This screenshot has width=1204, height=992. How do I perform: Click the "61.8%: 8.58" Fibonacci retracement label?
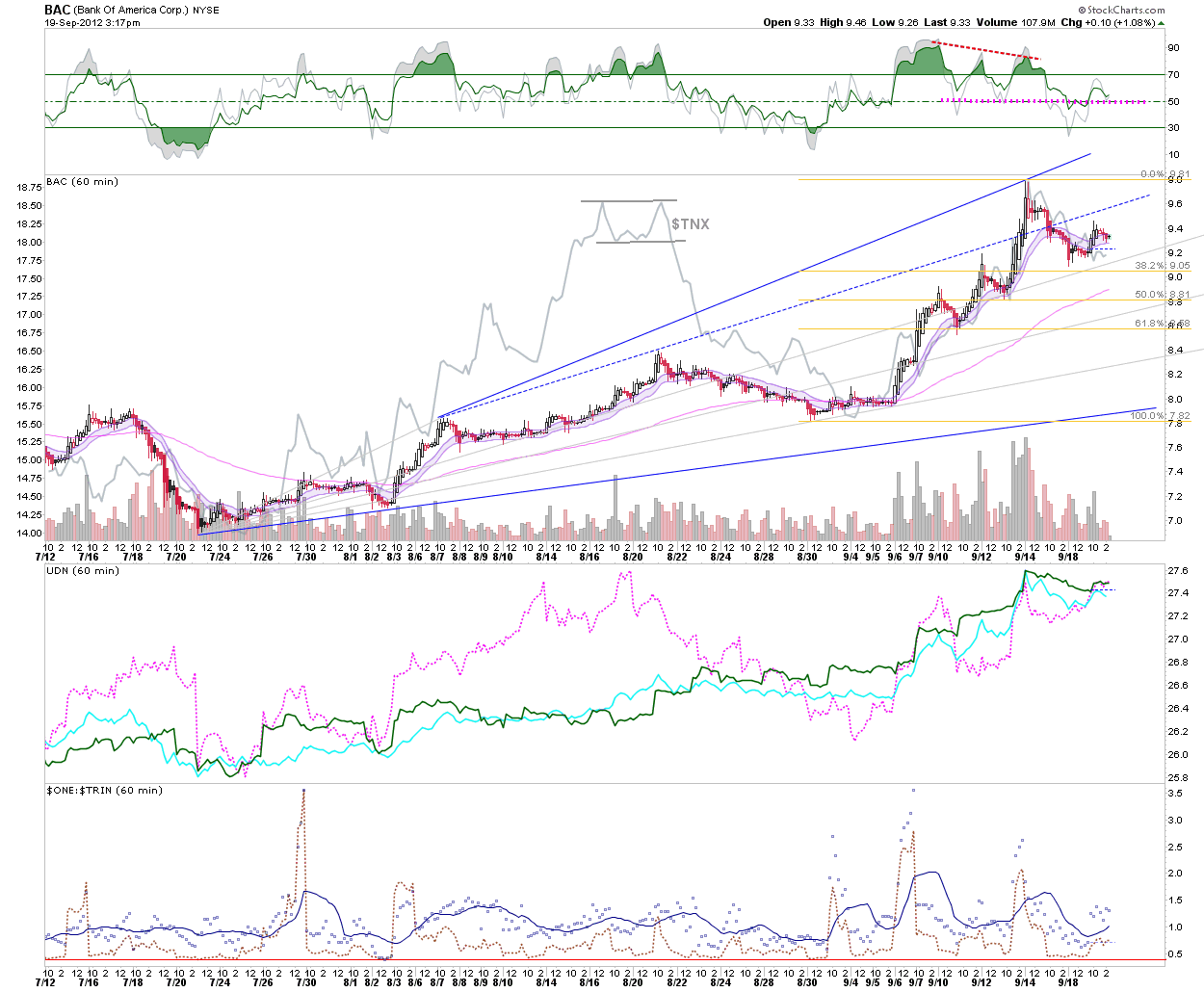click(1163, 324)
